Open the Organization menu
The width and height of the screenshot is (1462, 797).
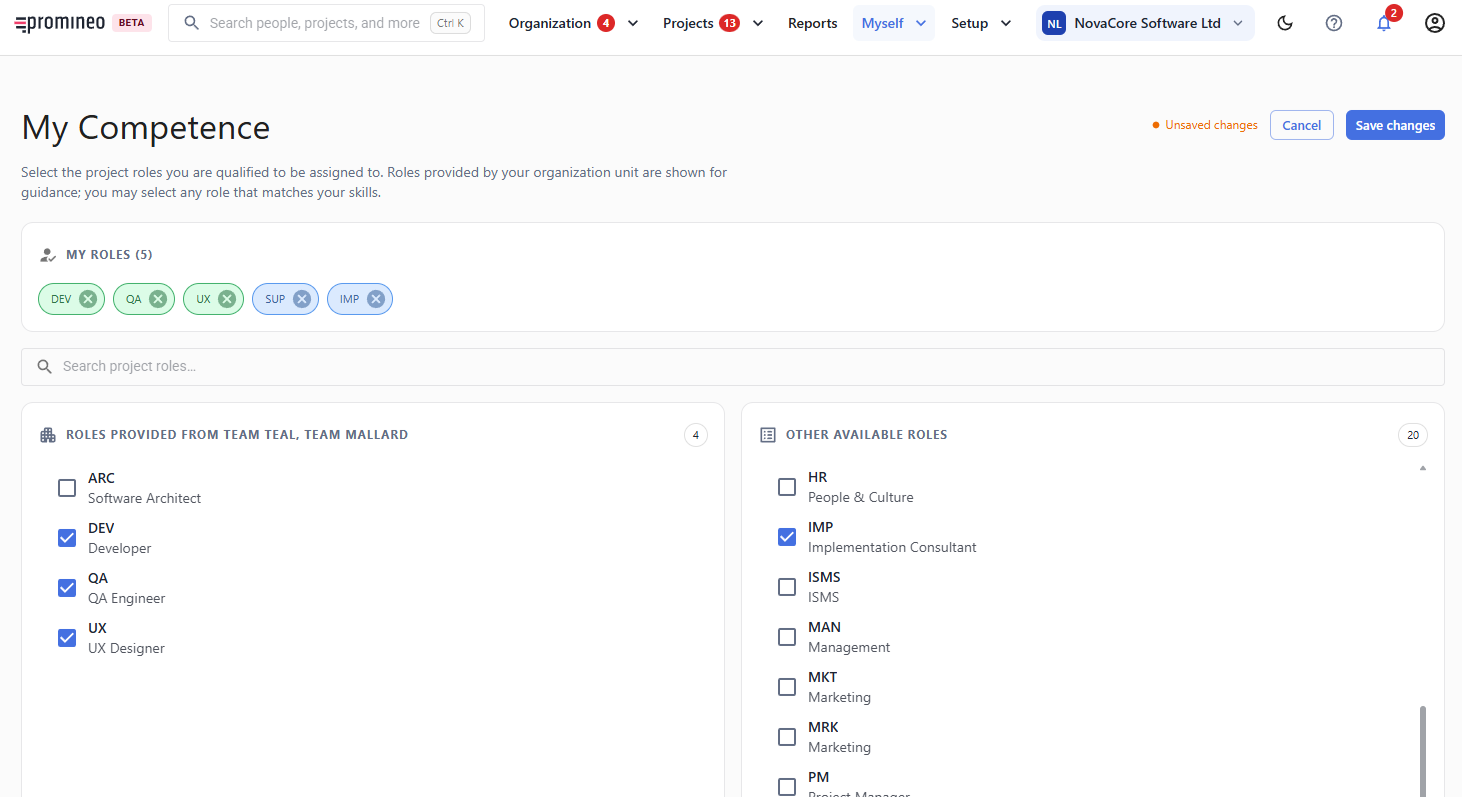coord(574,23)
